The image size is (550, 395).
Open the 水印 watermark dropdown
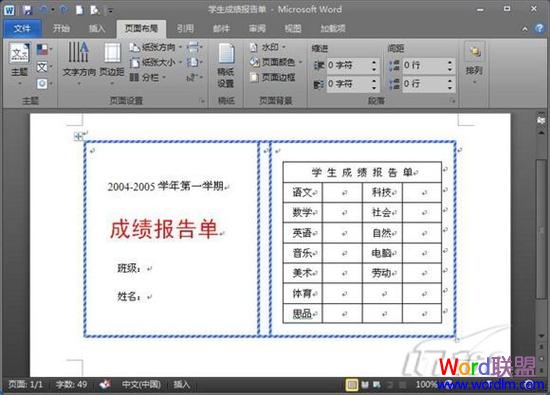tap(268, 47)
